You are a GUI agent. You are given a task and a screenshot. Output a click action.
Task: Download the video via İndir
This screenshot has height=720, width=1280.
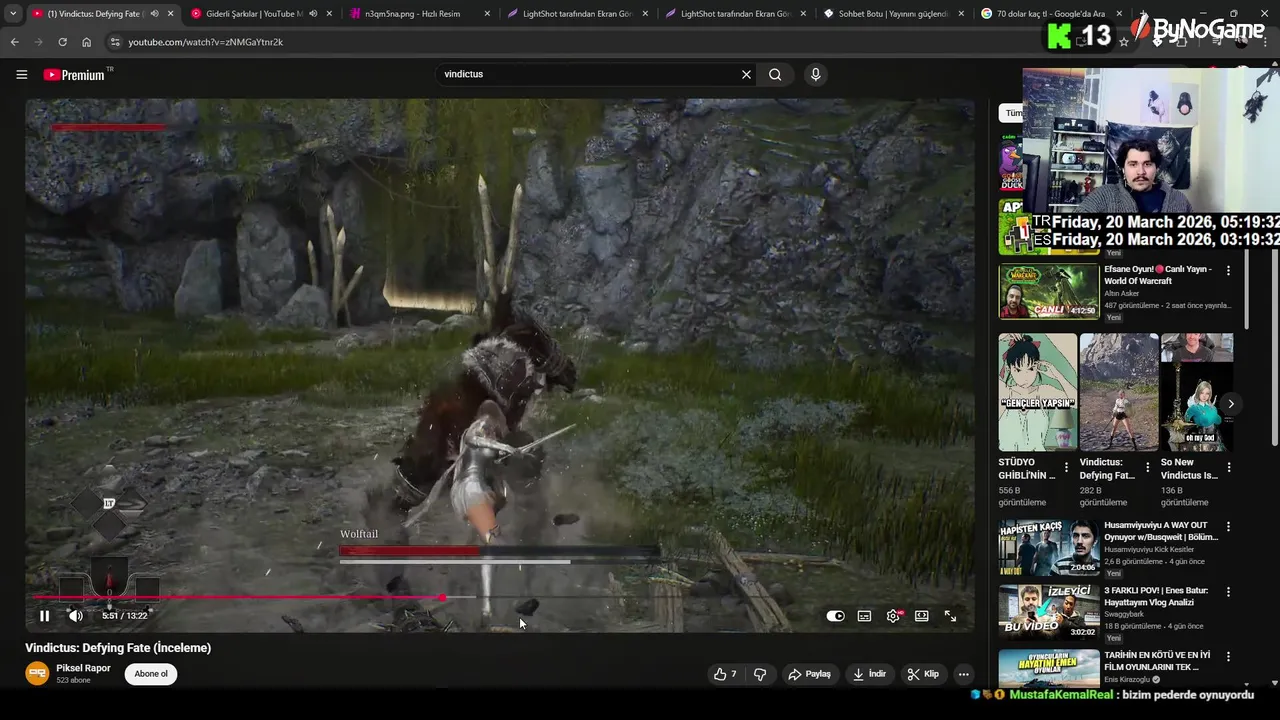click(x=869, y=674)
